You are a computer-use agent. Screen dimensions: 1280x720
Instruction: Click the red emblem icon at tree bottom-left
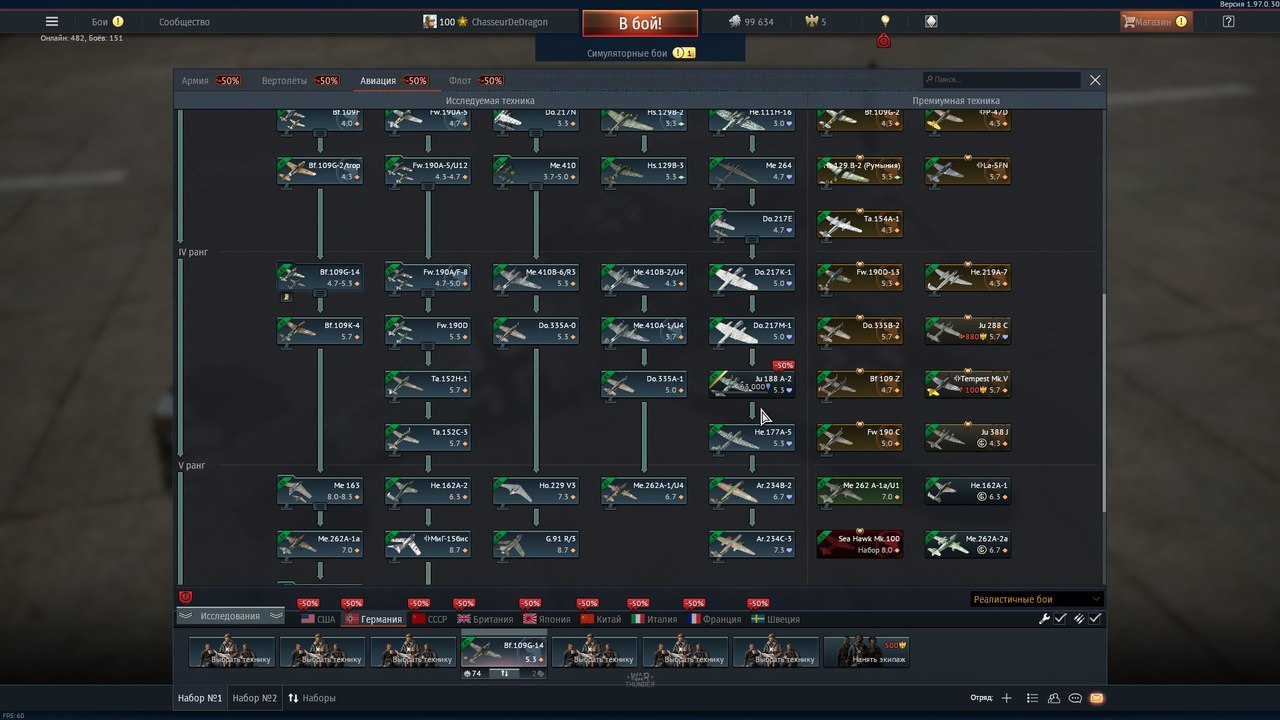point(185,597)
